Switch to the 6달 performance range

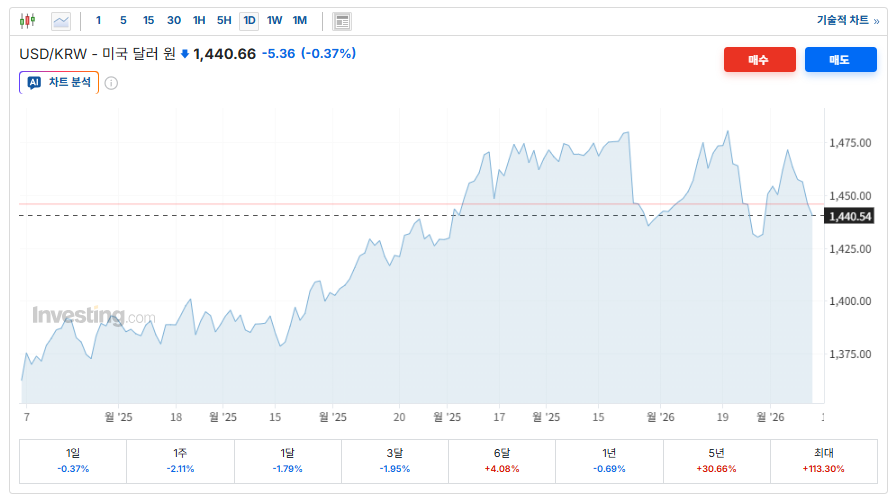(x=503, y=460)
